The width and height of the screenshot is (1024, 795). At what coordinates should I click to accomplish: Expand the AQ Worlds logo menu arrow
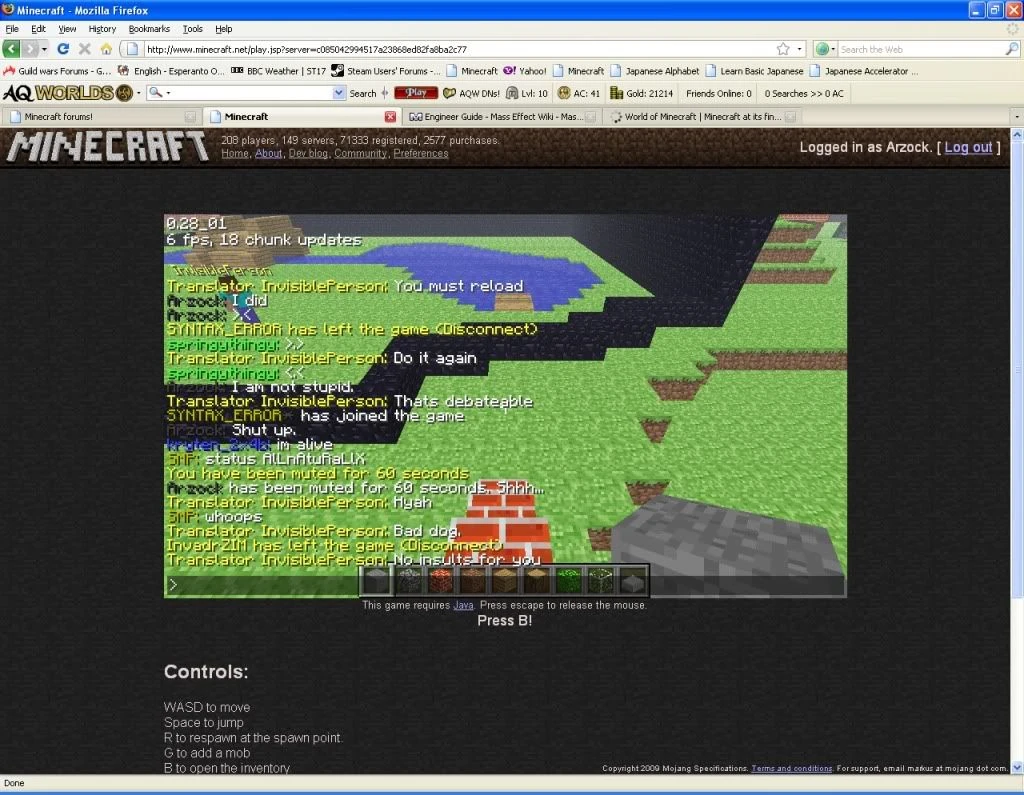pyautogui.click(x=138, y=93)
